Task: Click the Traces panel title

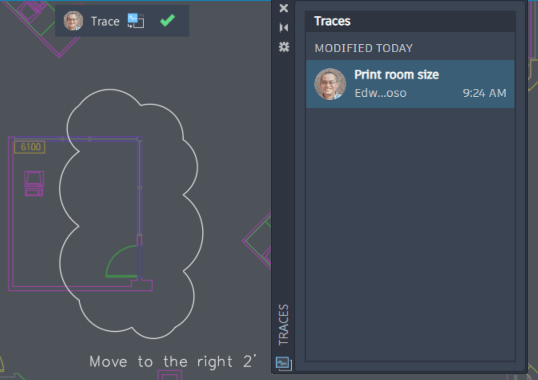Action: pos(332,21)
